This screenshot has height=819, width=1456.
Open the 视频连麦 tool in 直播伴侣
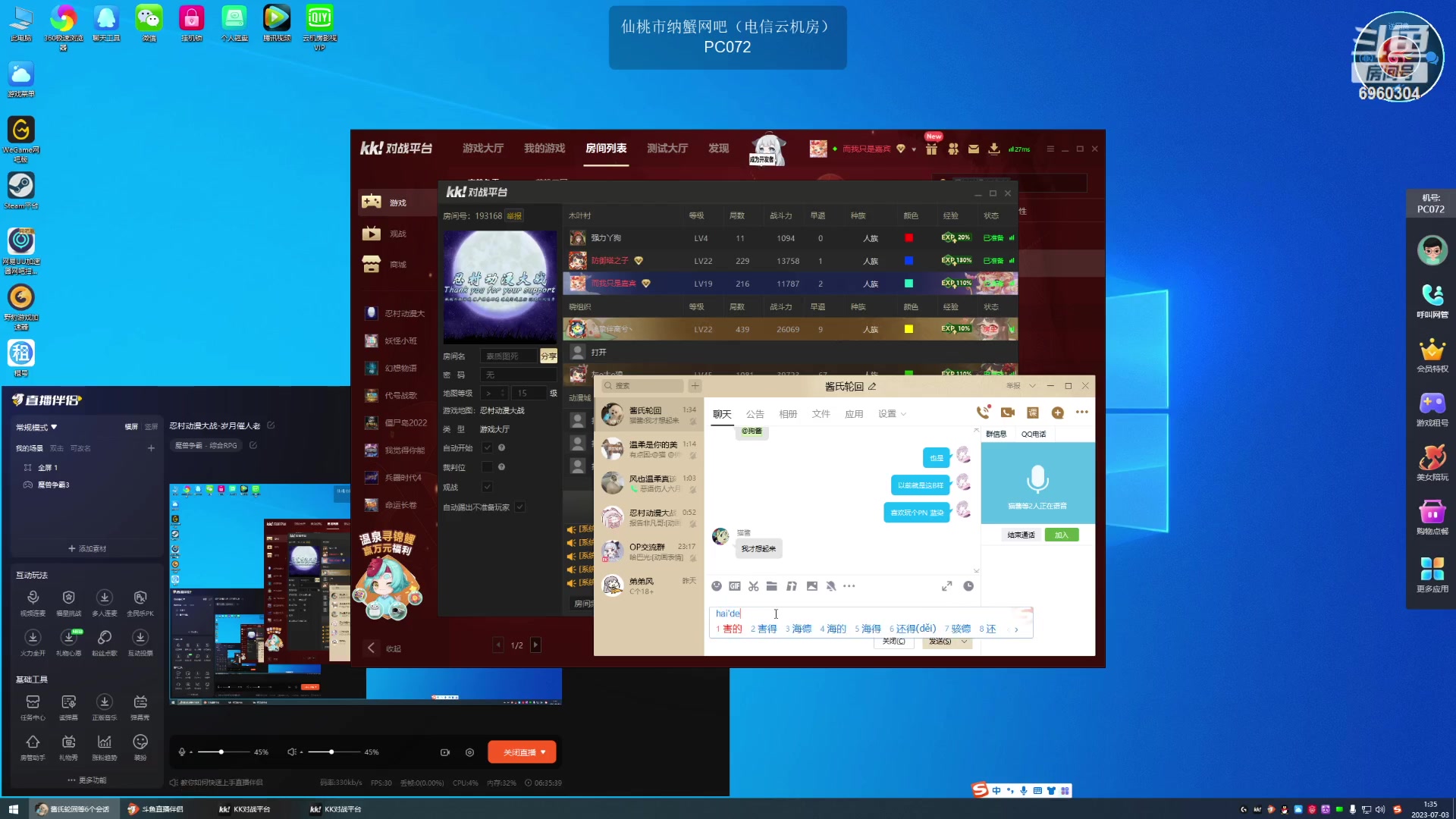pyautogui.click(x=33, y=602)
